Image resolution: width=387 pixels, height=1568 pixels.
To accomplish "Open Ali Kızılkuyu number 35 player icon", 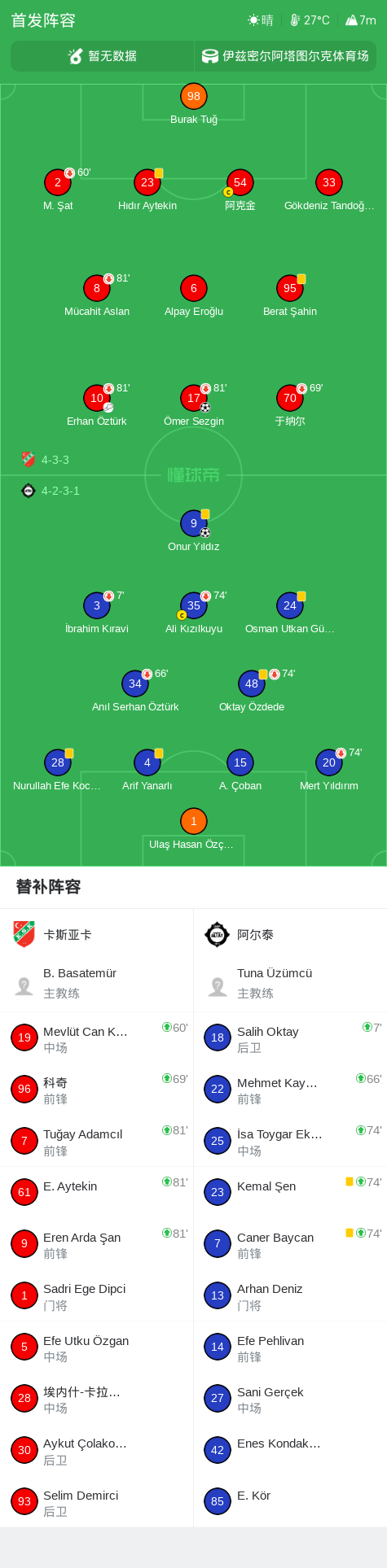I will 194,605.
